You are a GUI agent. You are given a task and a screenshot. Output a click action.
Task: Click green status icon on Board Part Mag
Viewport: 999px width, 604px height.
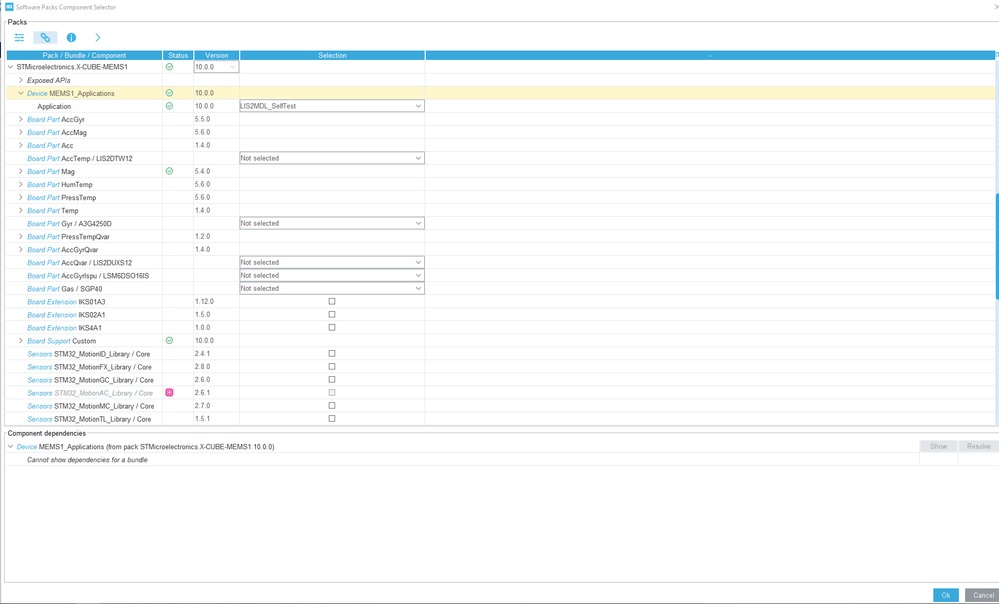(169, 171)
